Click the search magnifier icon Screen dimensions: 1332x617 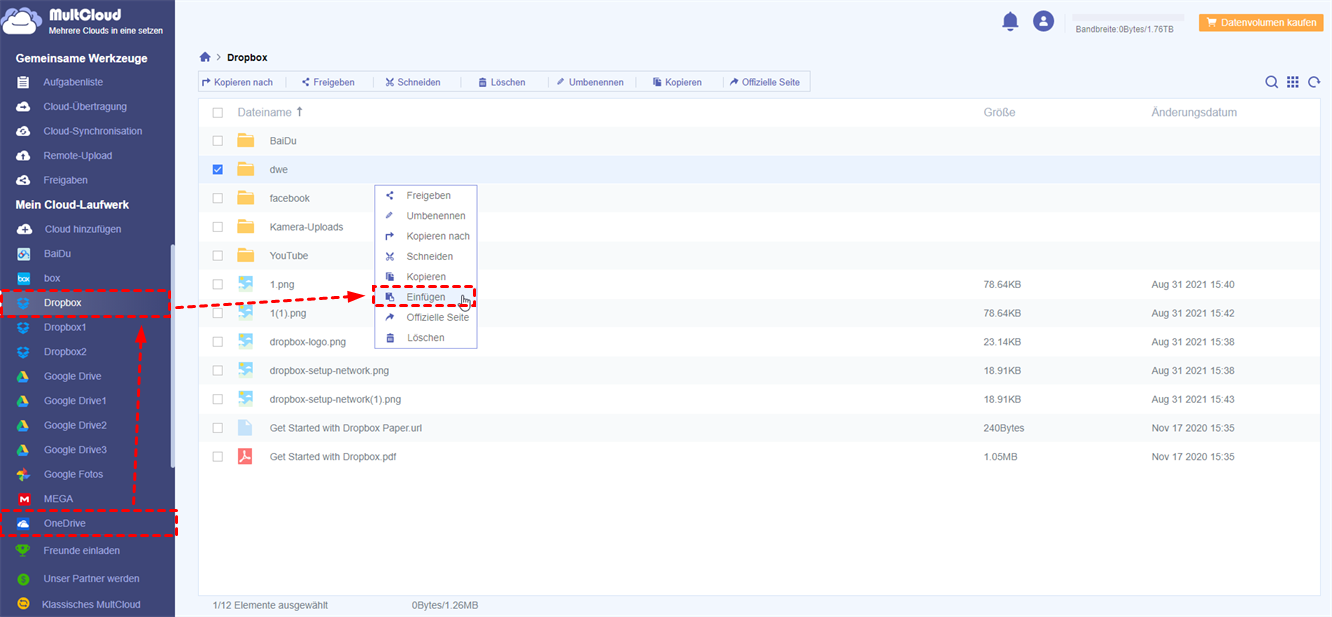(1271, 82)
